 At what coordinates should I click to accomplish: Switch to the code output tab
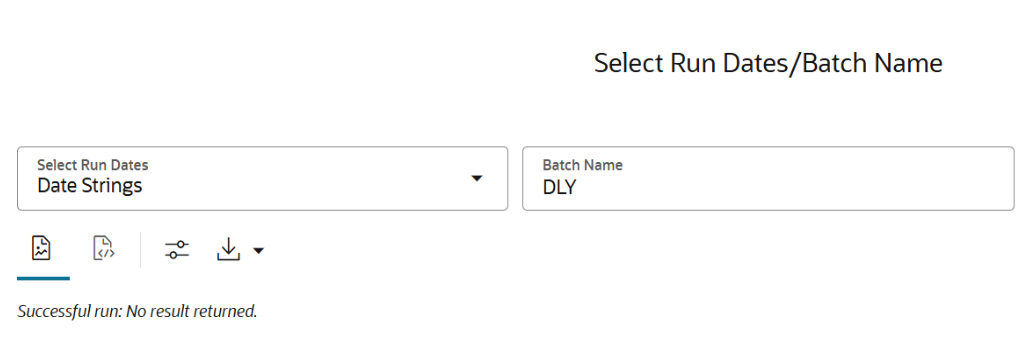coord(104,249)
